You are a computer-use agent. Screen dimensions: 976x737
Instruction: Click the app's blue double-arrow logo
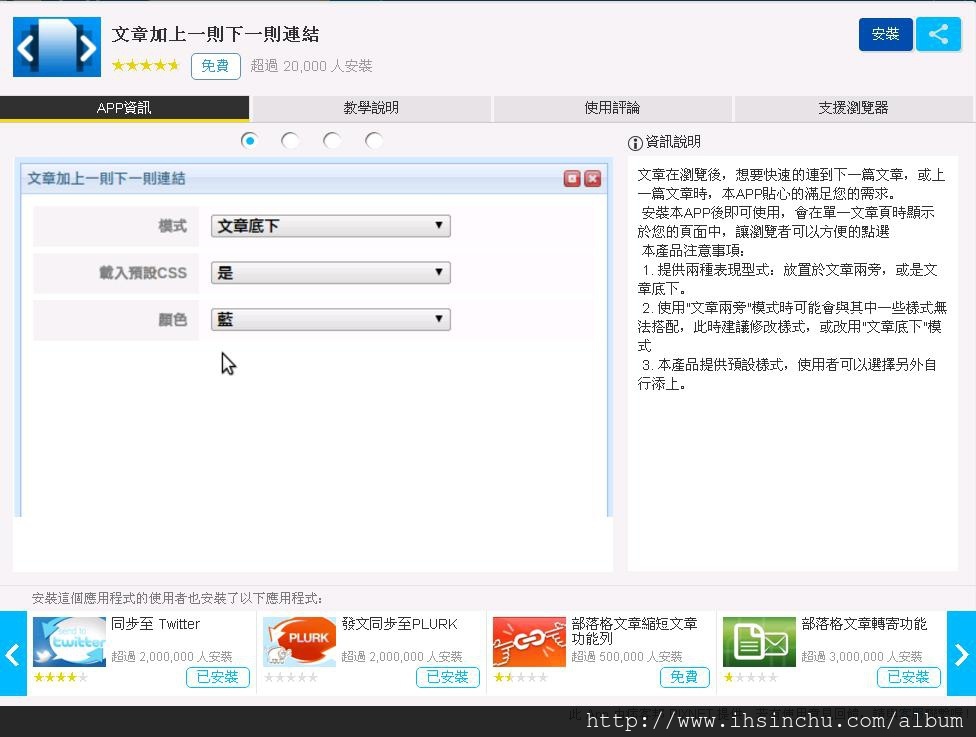point(56,46)
